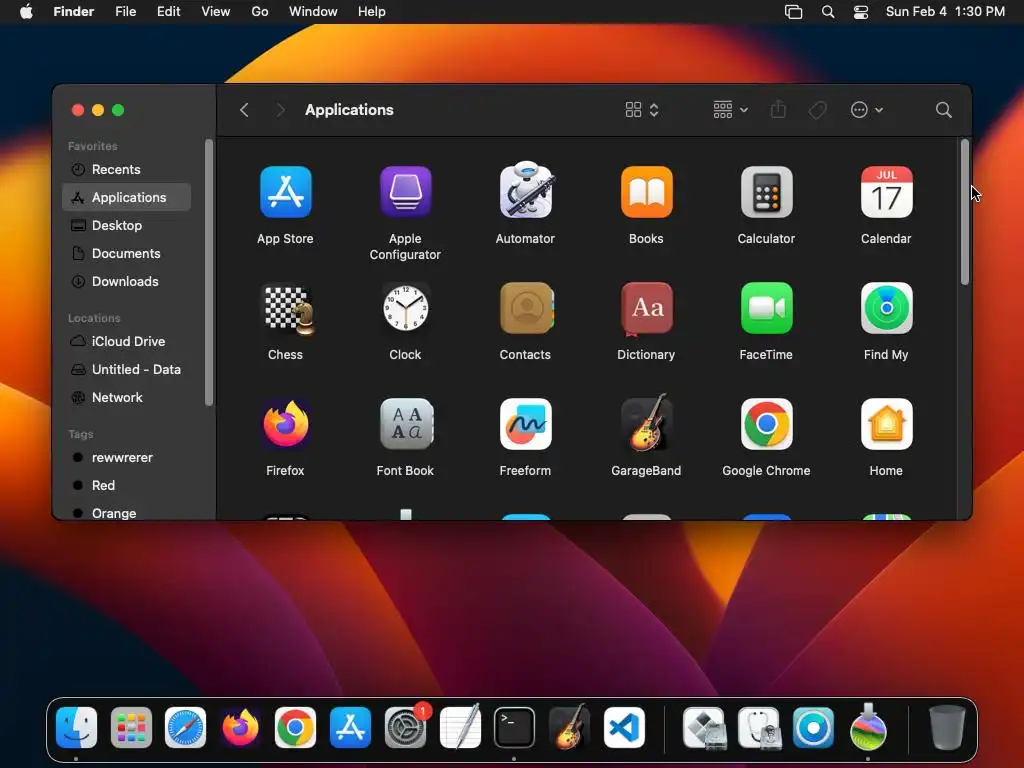Open the icon view switcher dropdown
The image size is (1024, 768).
[x=641, y=110]
